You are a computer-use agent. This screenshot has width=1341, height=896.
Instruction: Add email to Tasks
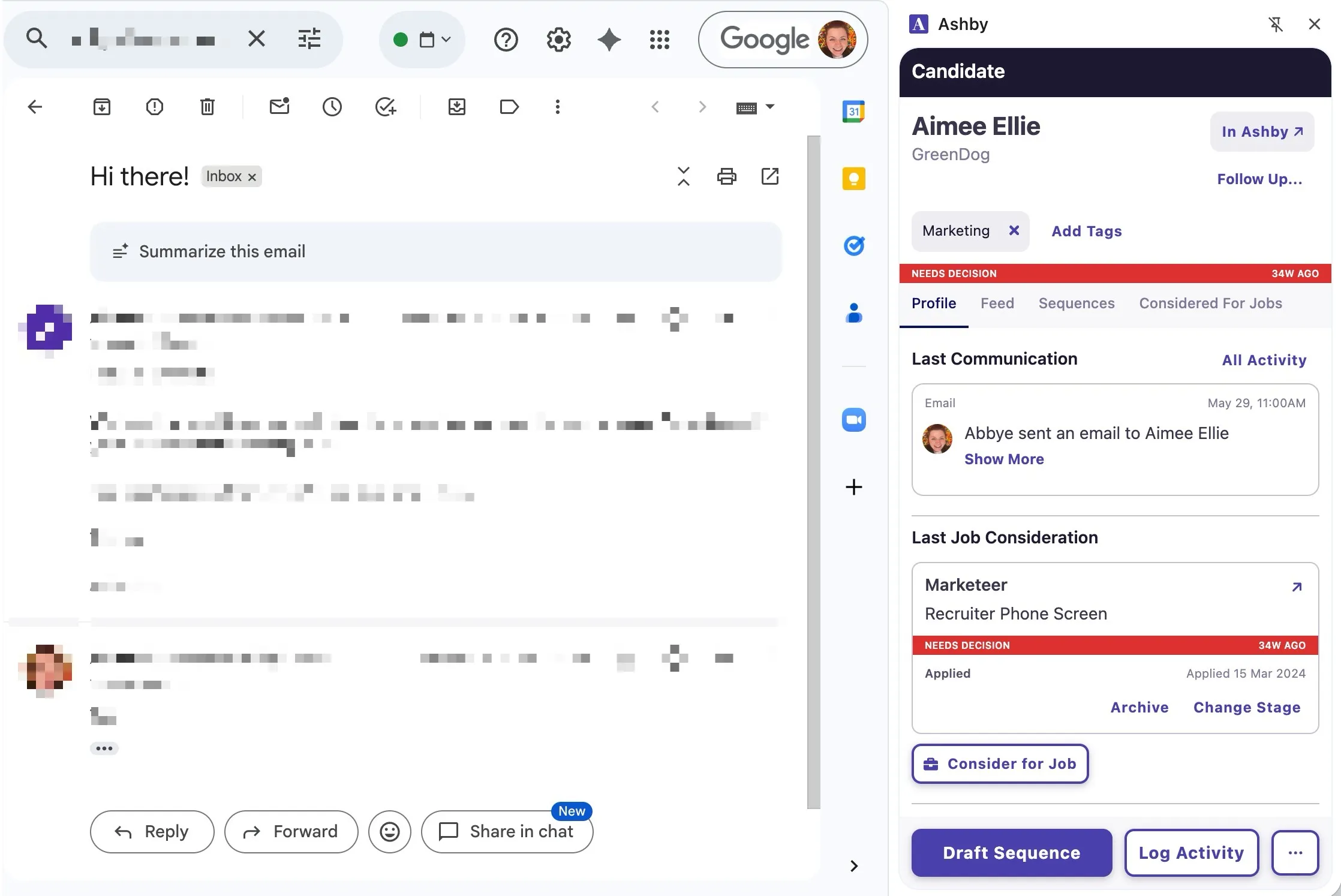(385, 107)
